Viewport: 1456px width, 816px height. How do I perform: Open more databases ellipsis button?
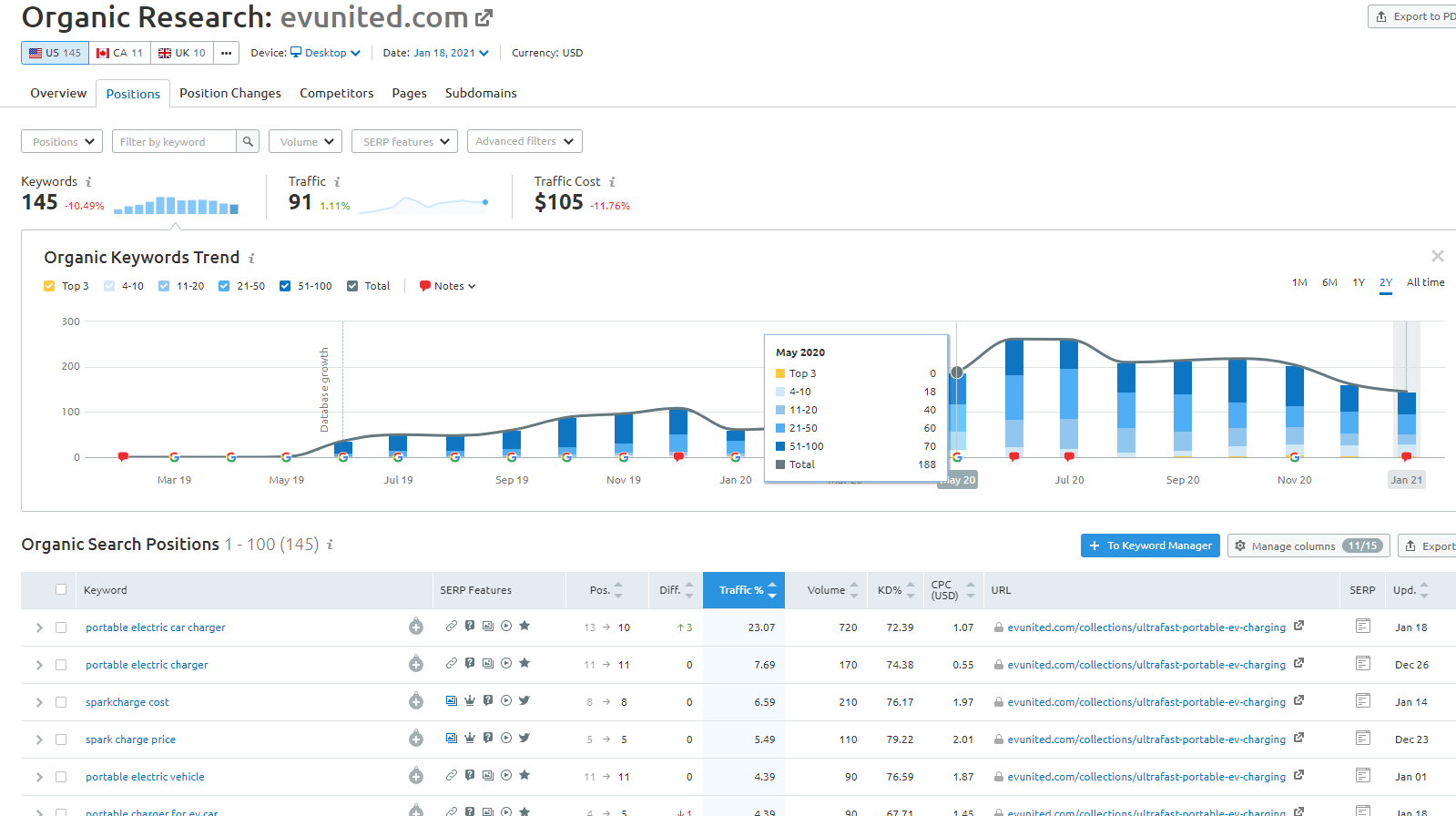pos(227,53)
